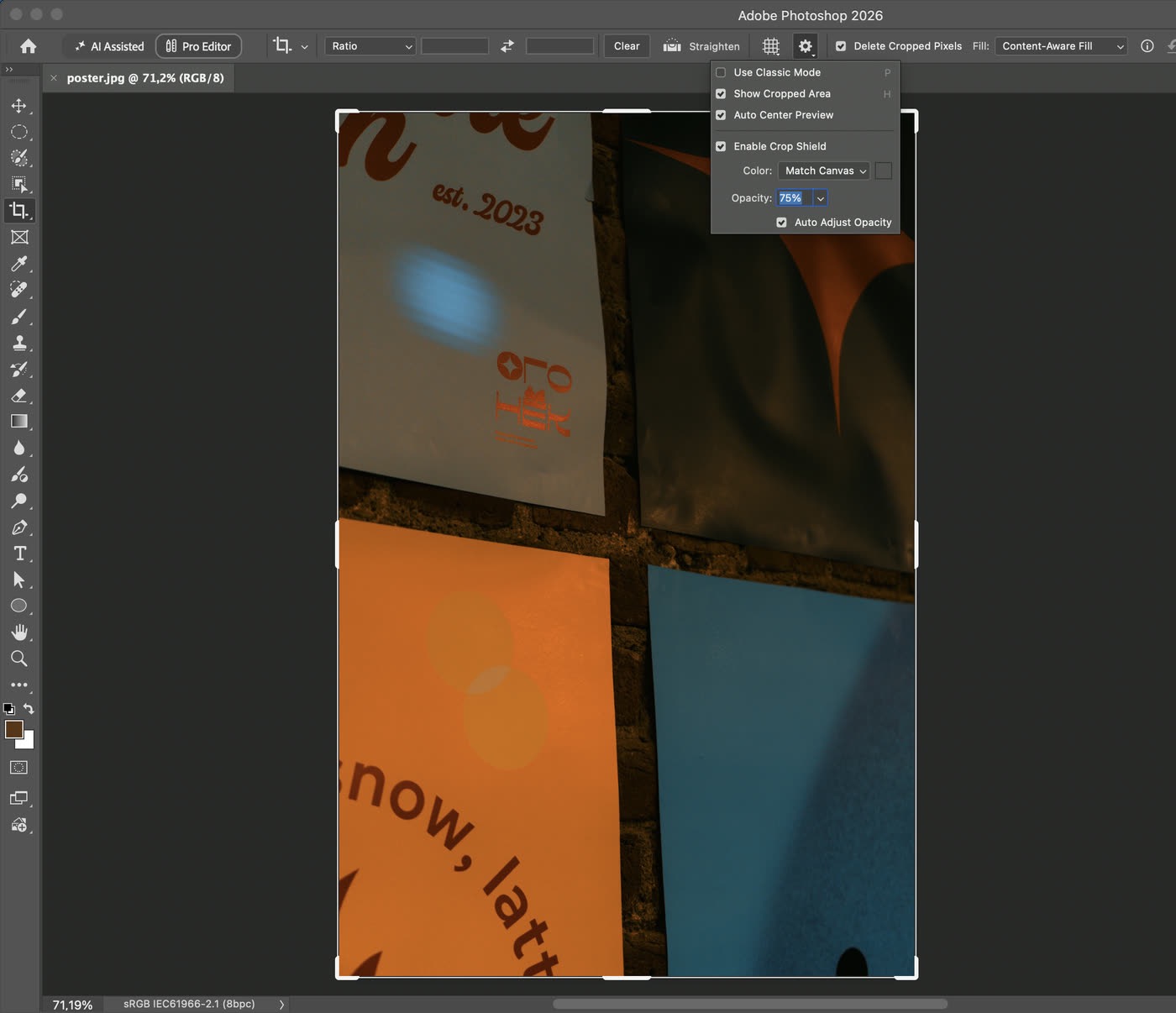The height and width of the screenshot is (1013, 1176).
Task: Select the Hand tool
Action: (x=19, y=632)
